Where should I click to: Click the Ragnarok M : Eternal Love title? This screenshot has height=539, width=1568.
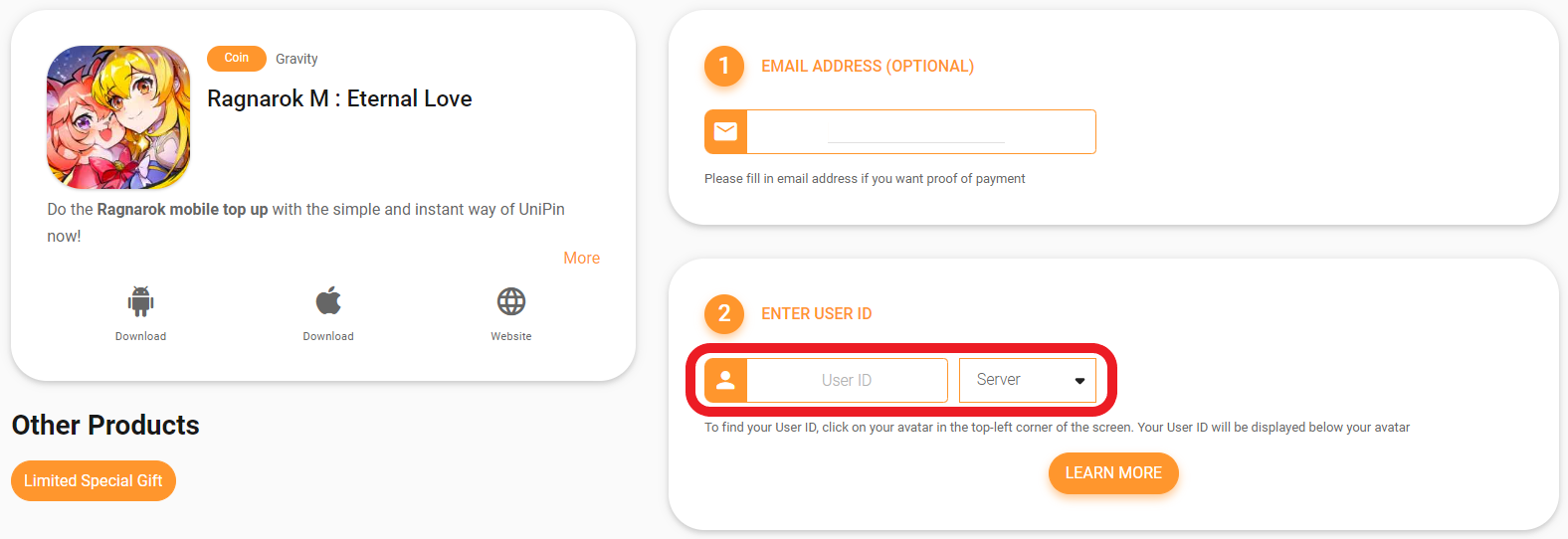(x=339, y=98)
